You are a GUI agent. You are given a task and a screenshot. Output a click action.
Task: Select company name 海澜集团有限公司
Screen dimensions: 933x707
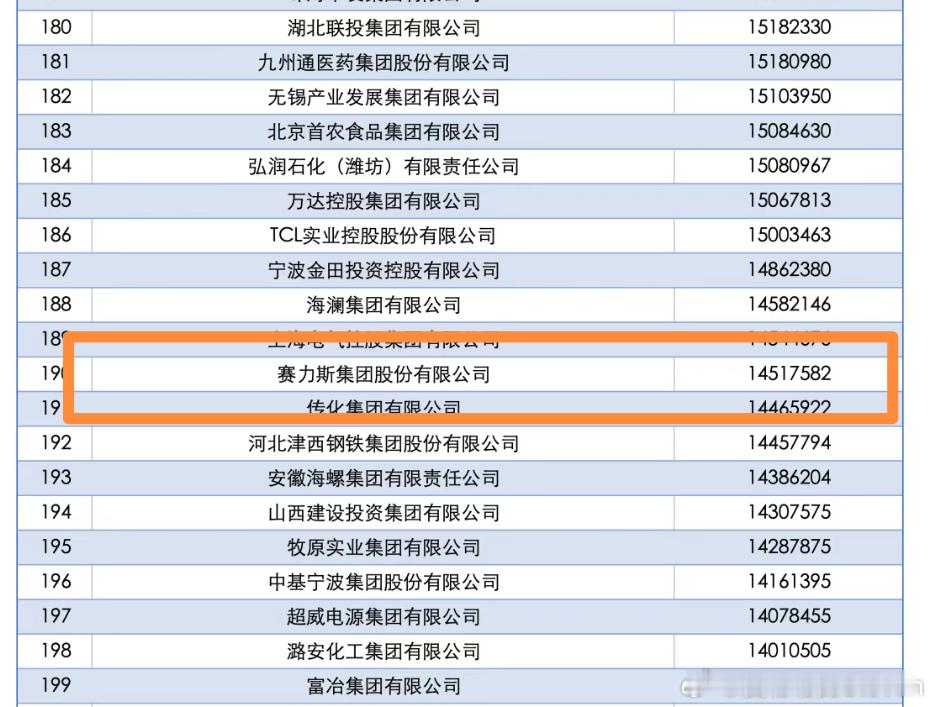click(x=384, y=305)
